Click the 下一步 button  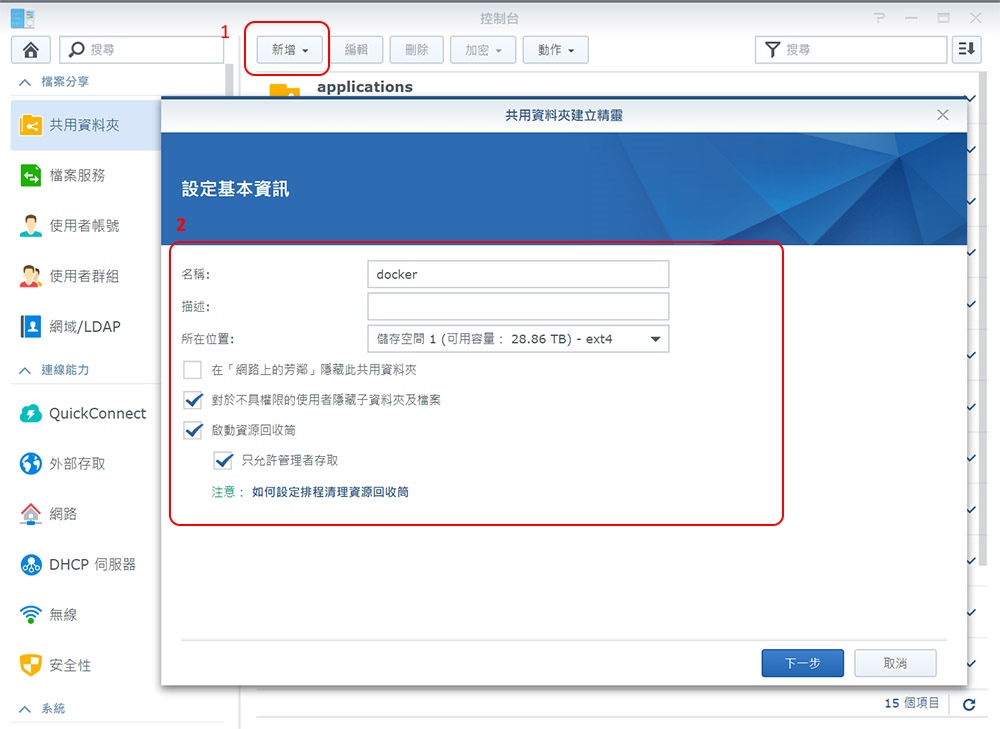(802, 663)
